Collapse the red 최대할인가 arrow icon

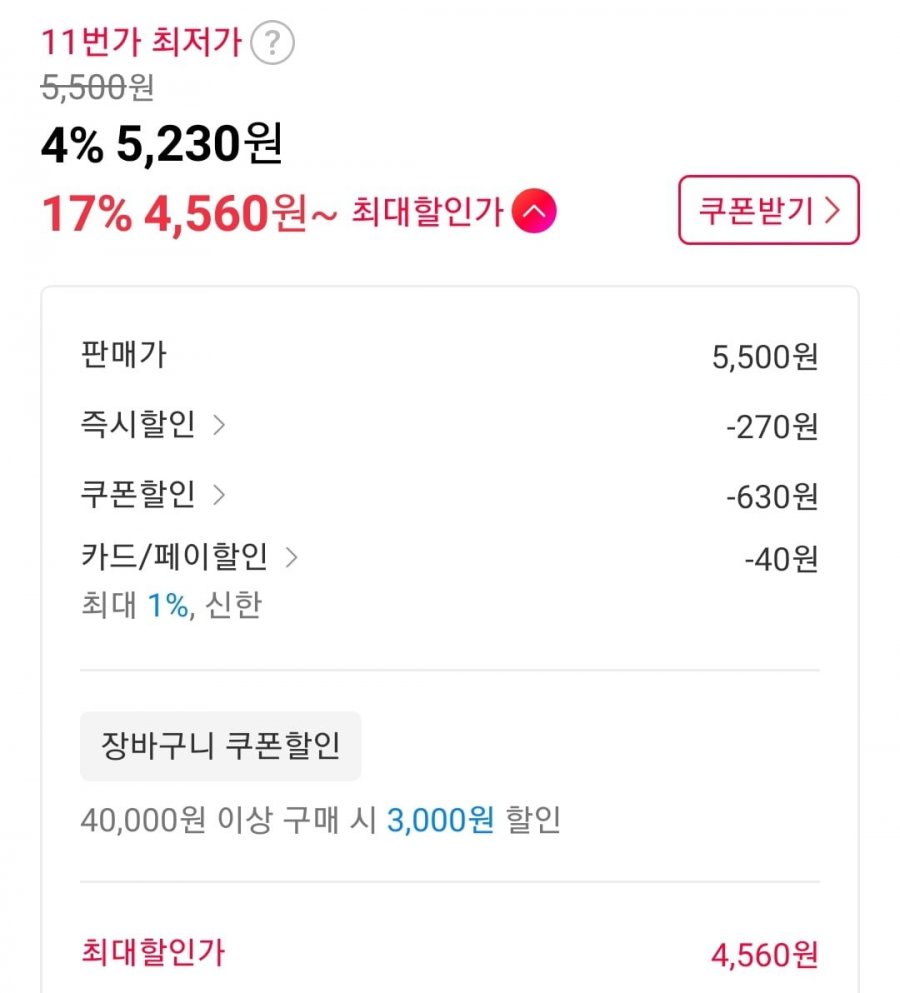tap(534, 211)
